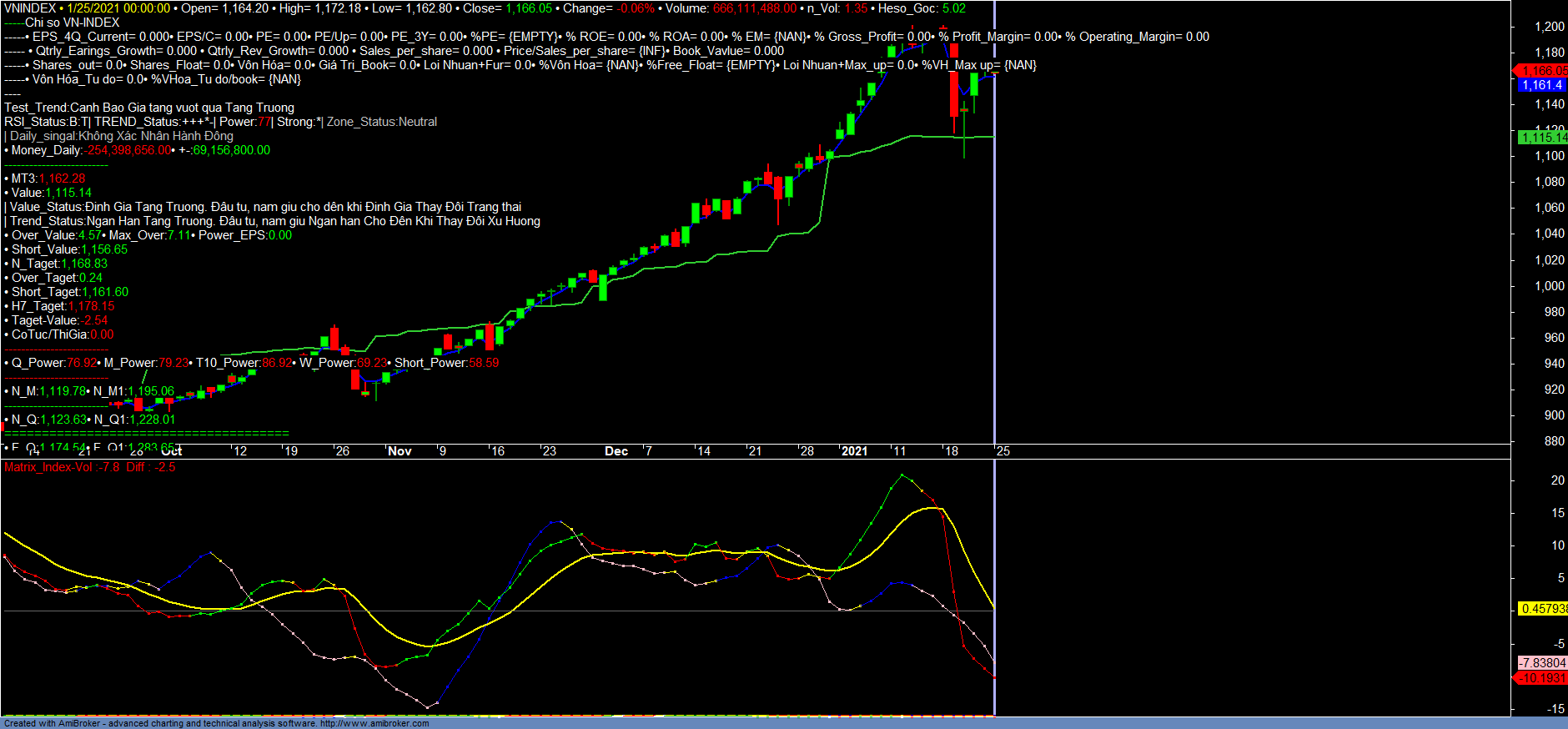Click the 25 date label at the selection line
The image size is (1568, 729).
[1003, 451]
